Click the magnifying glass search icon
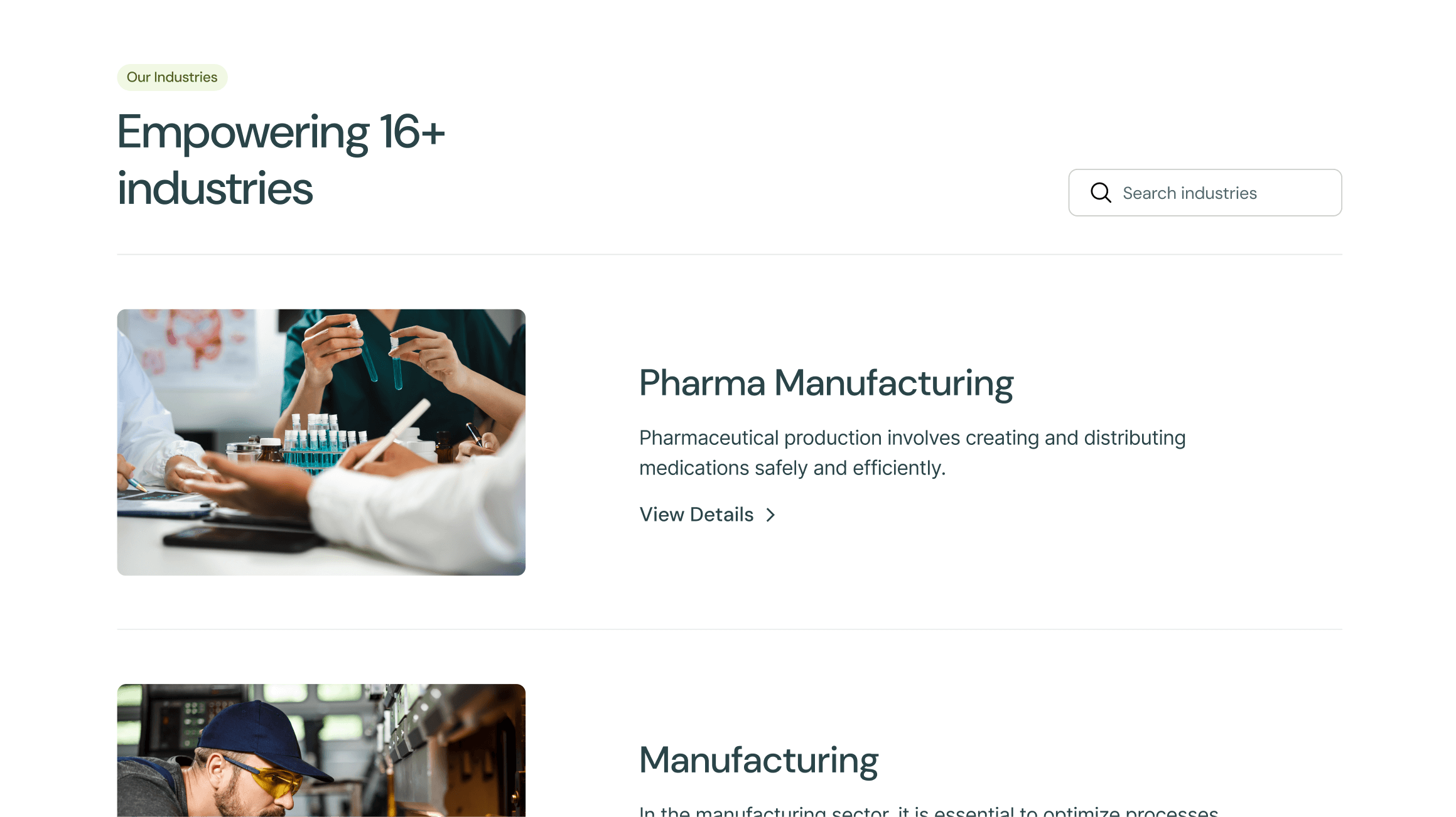 (x=1101, y=193)
